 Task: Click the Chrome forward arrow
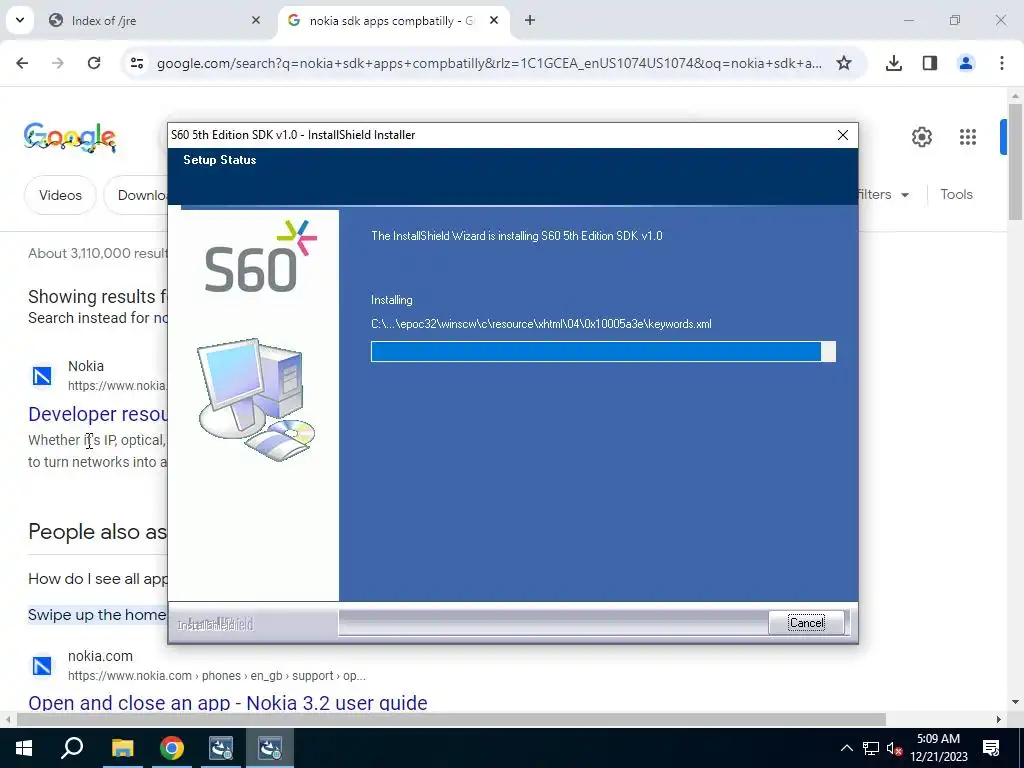coord(58,63)
